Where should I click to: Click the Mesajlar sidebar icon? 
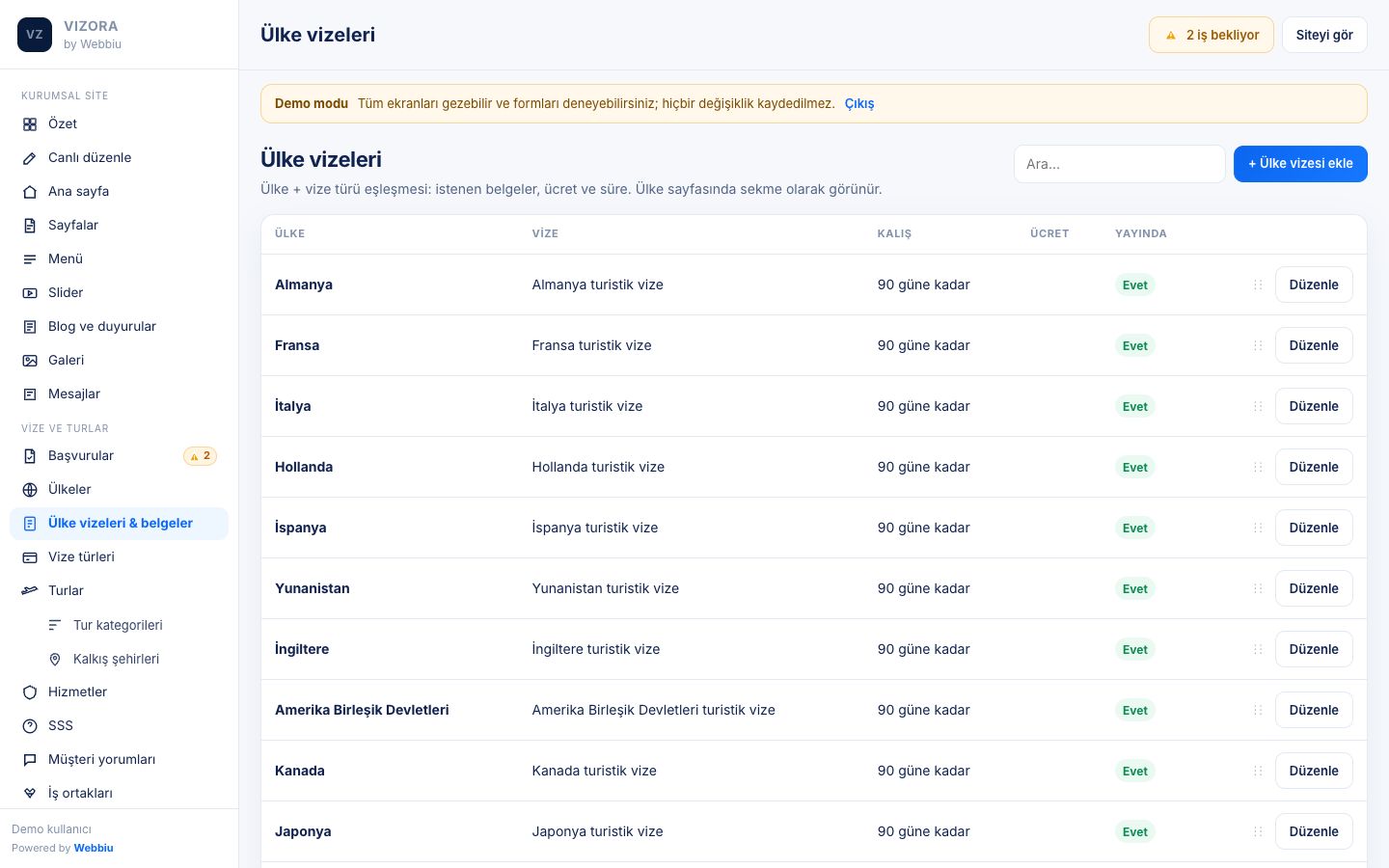click(30, 394)
